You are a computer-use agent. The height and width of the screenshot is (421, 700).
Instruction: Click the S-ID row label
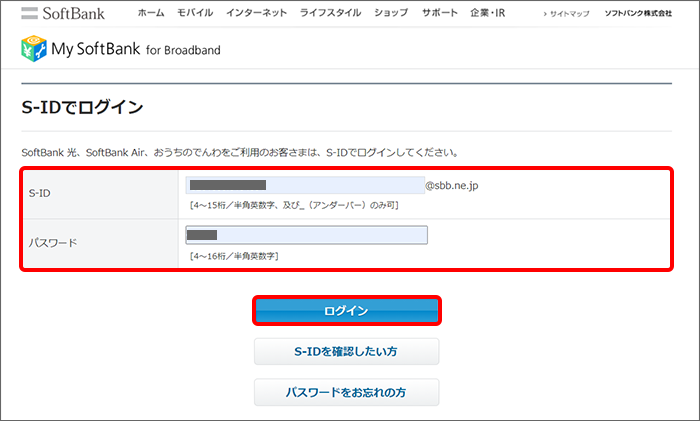pos(40,193)
